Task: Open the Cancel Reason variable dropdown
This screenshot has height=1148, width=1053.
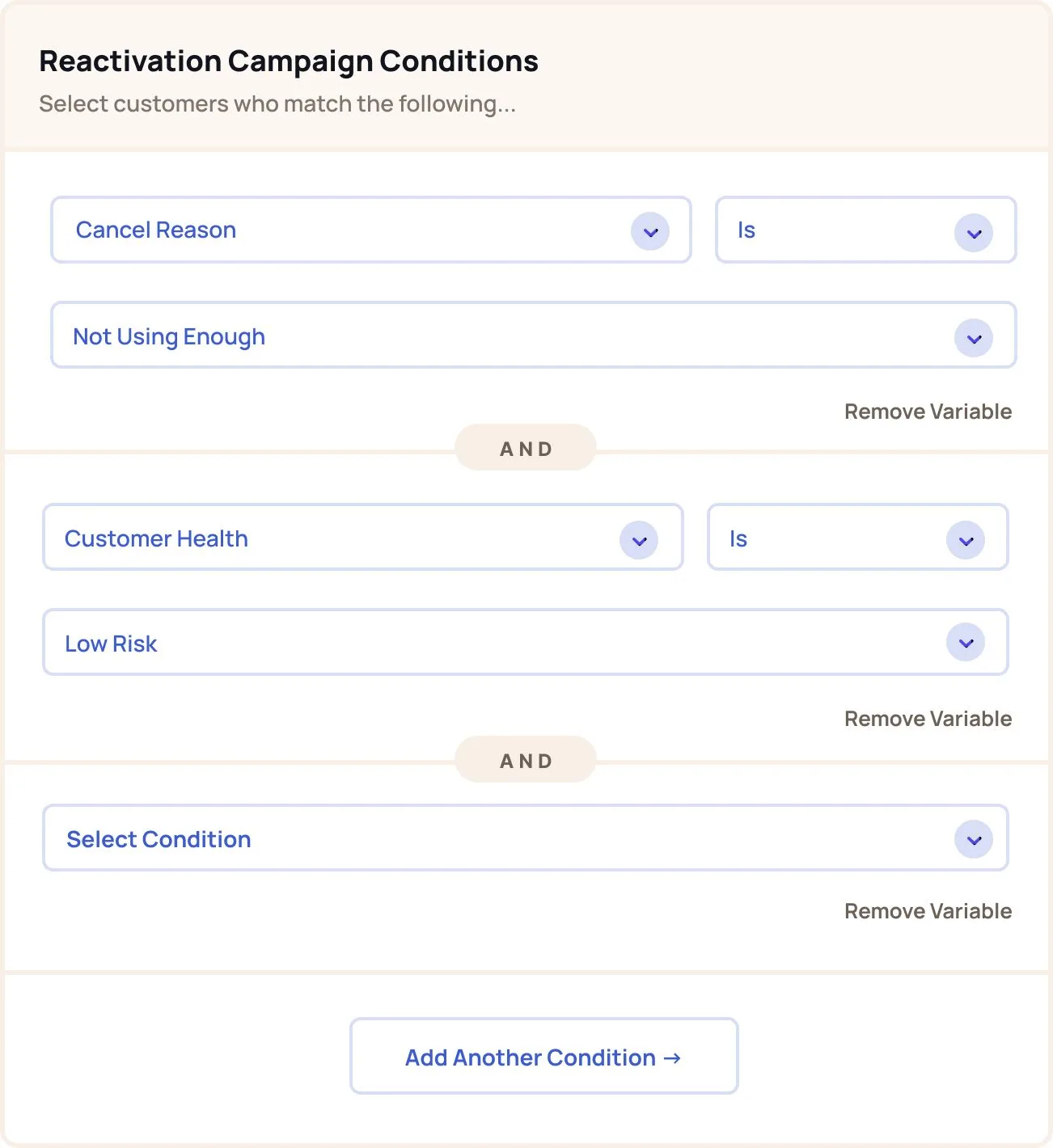Action: (x=371, y=230)
